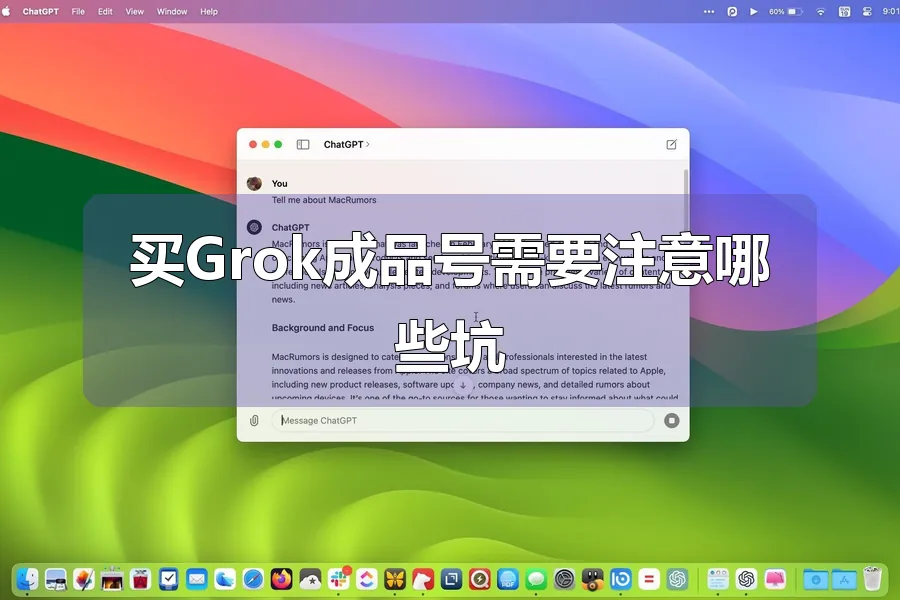Open the File menu
The width and height of the screenshot is (900, 600).
point(78,11)
